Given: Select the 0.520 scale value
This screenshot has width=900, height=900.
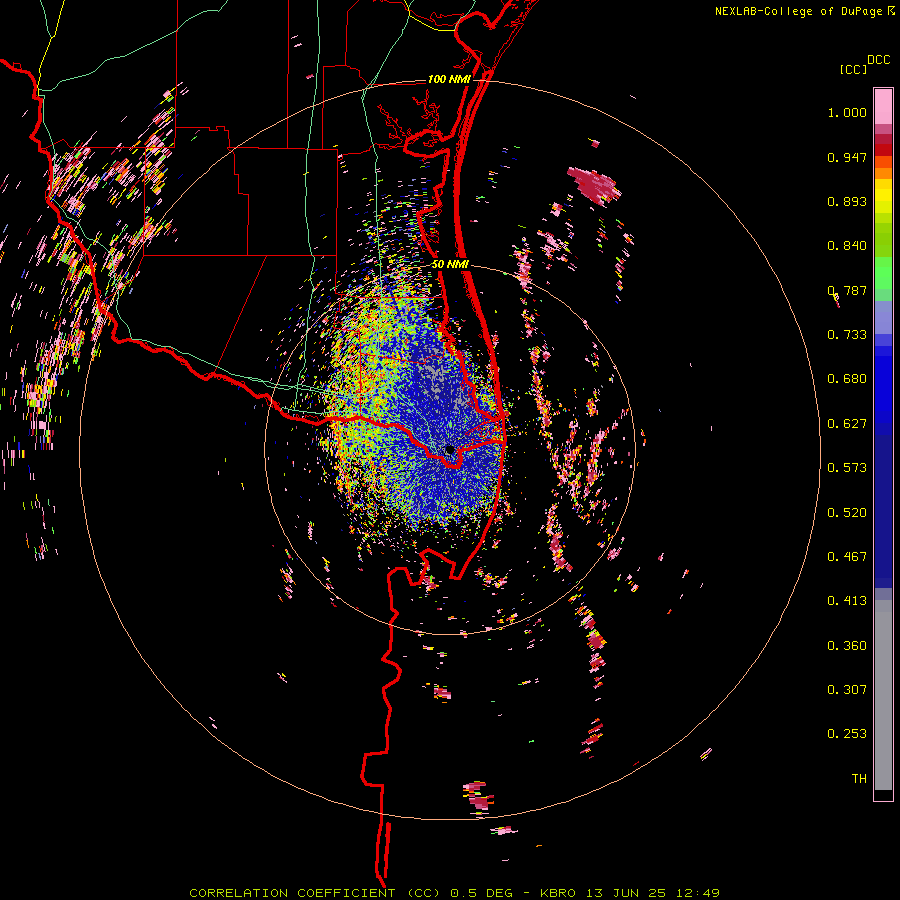Looking at the screenshot, I should pyautogui.click(x=847, y=513).
